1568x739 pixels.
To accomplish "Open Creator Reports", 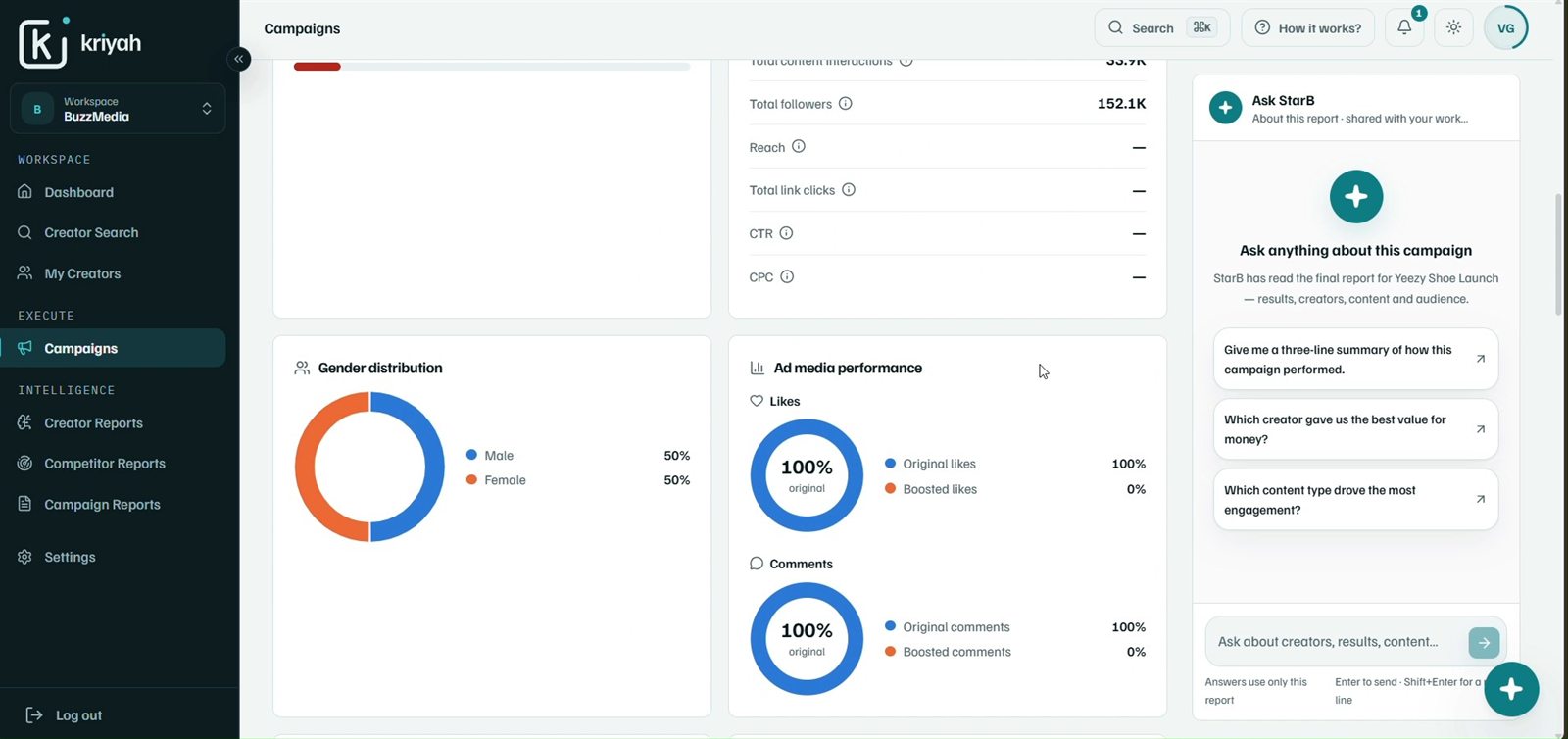I will [93, 422].
